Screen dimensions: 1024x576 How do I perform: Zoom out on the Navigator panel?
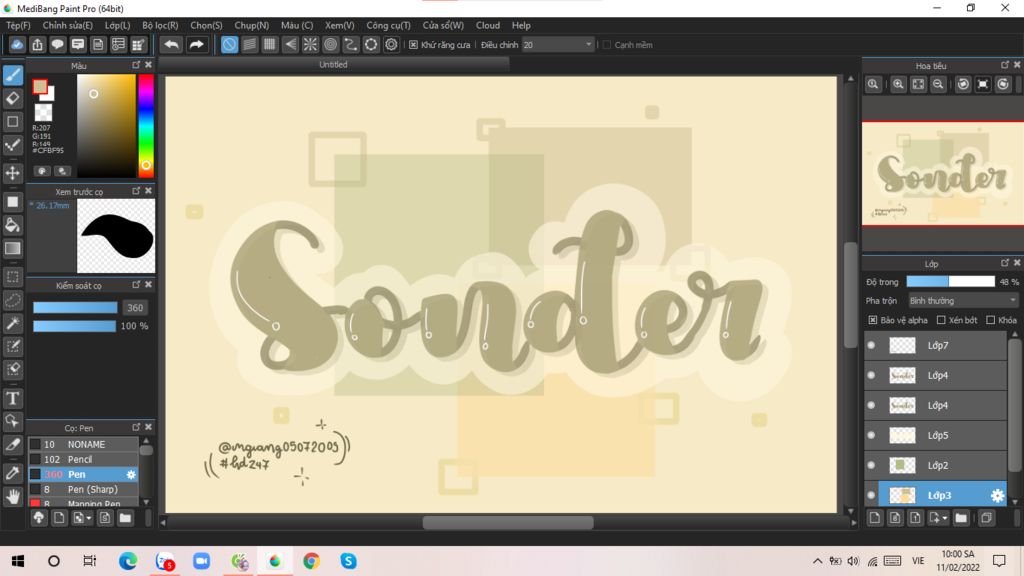click(938, 84)
